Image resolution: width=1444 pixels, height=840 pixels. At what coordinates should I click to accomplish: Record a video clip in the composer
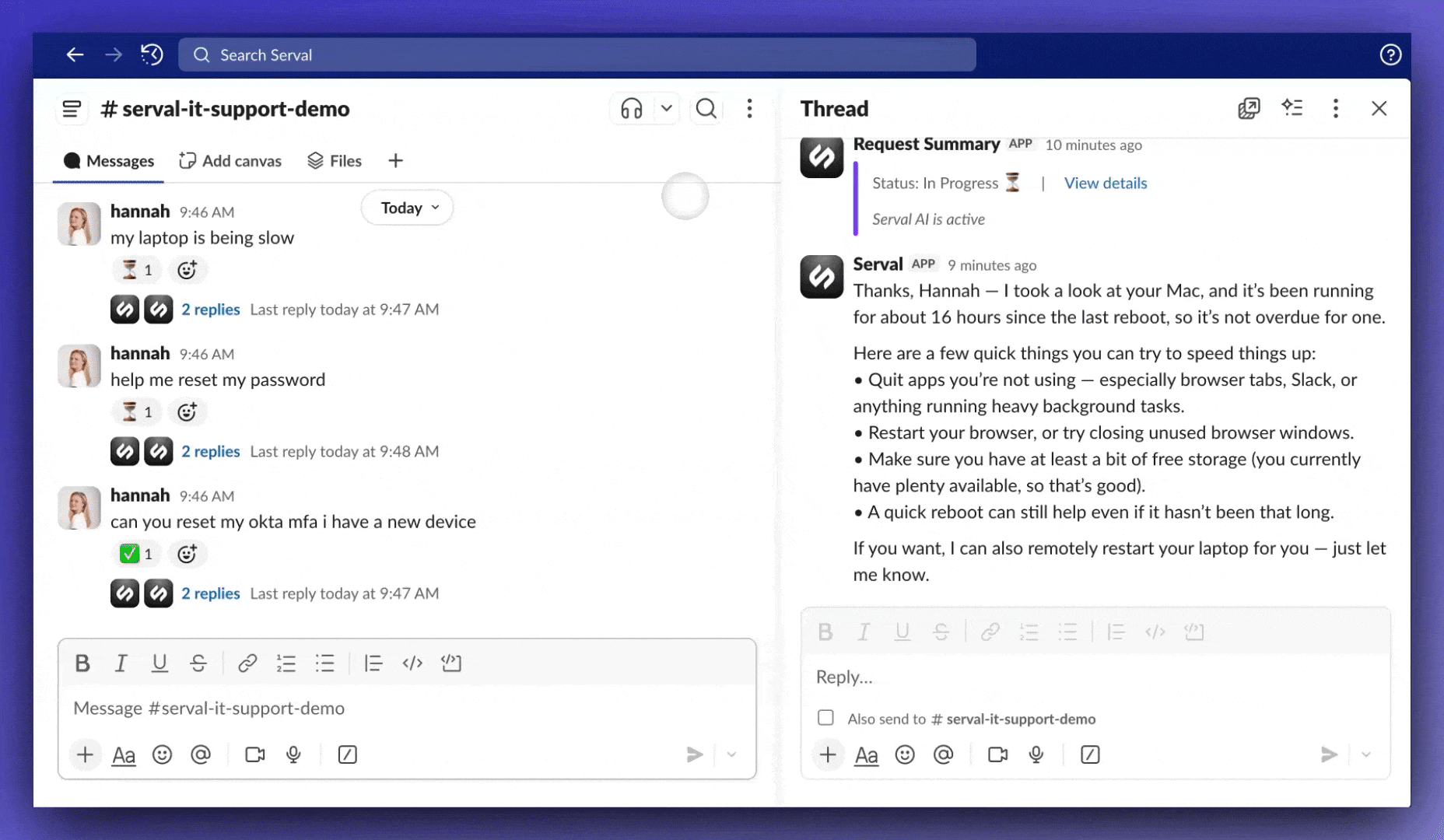(x=254, y=754)
